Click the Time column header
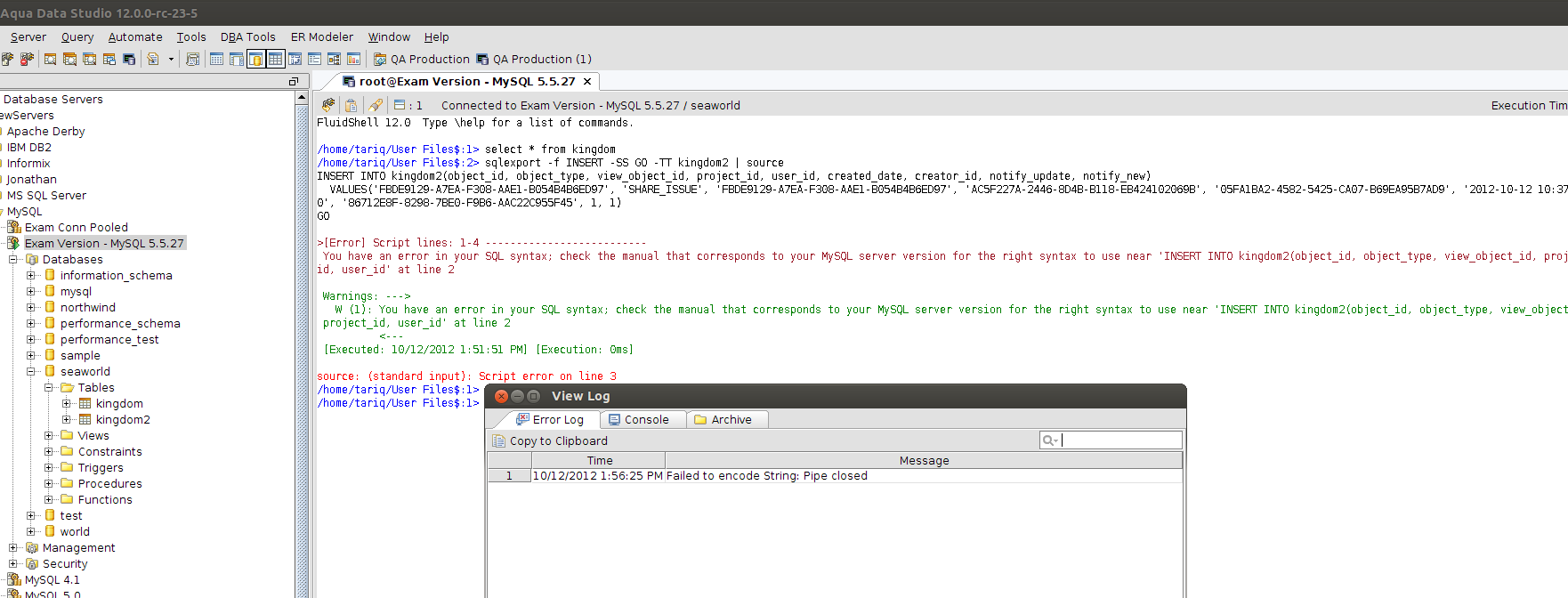Screen dimensions: 1568x598 click(x=599, y=460)
